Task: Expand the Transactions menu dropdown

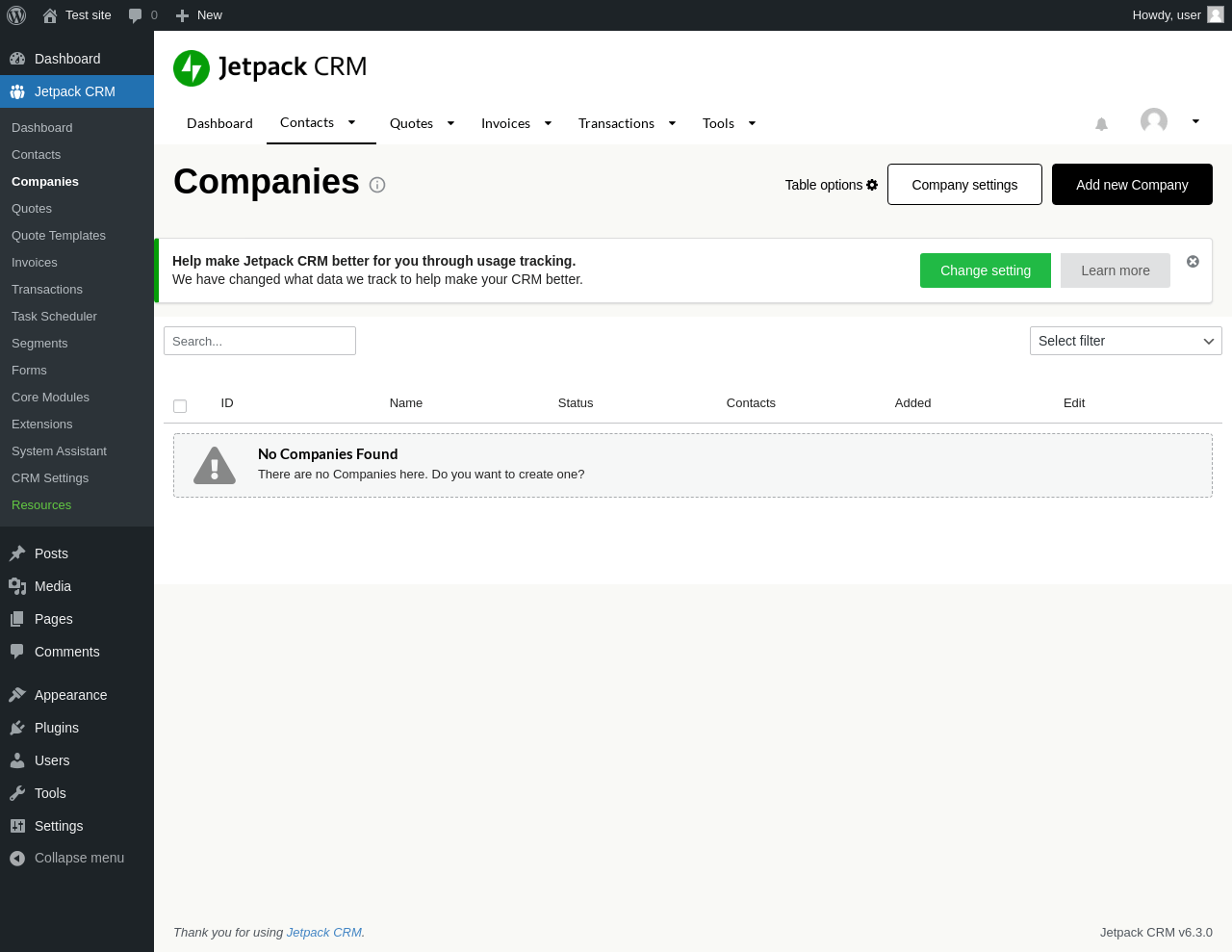Action: tap(672, 123)
